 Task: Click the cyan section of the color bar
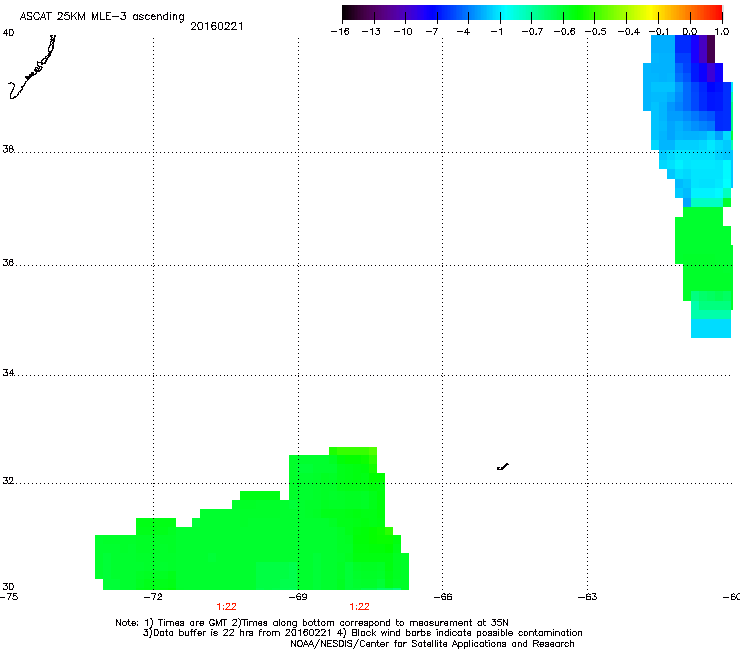[505, 12]
